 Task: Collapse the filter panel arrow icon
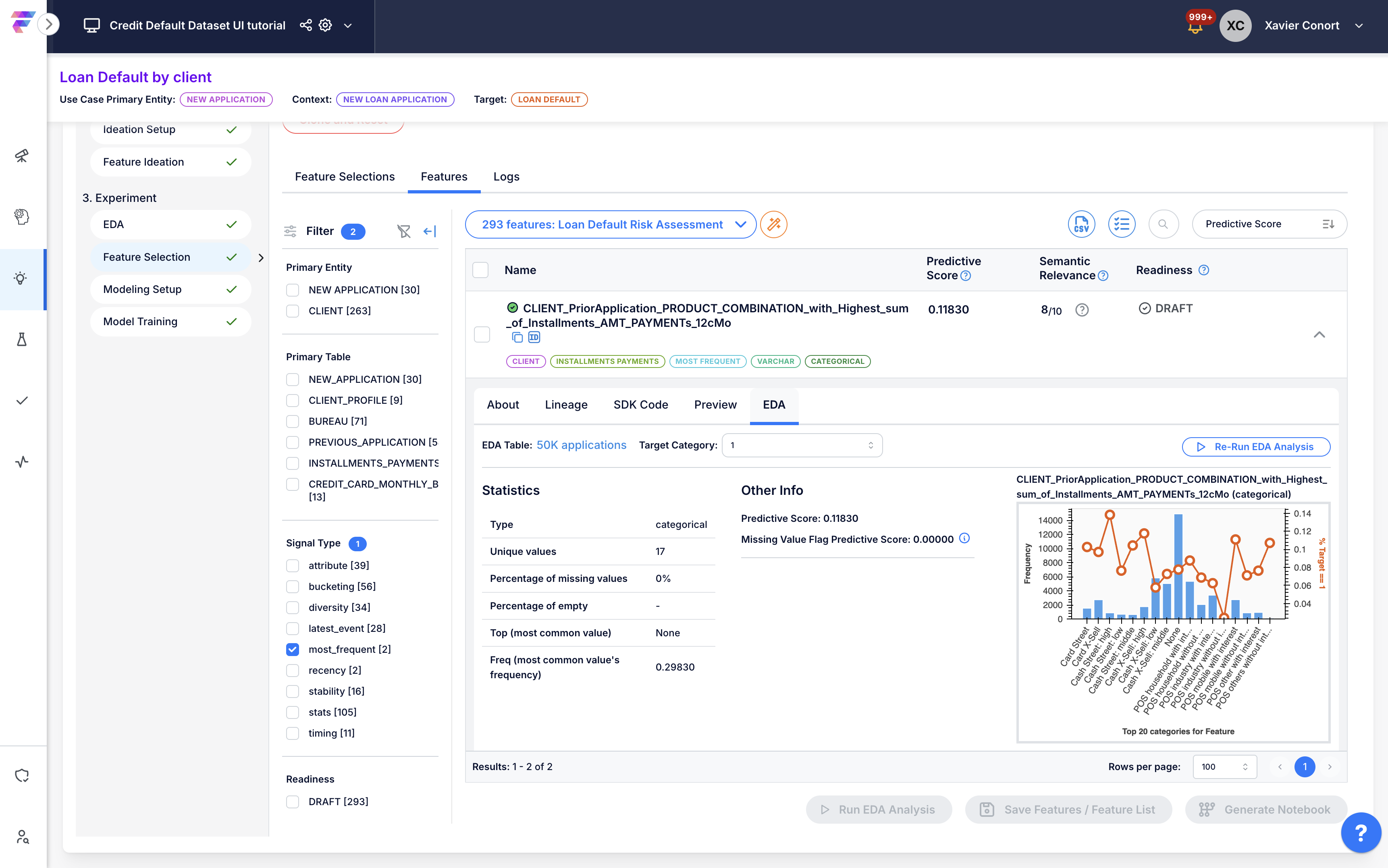(429, 231)
